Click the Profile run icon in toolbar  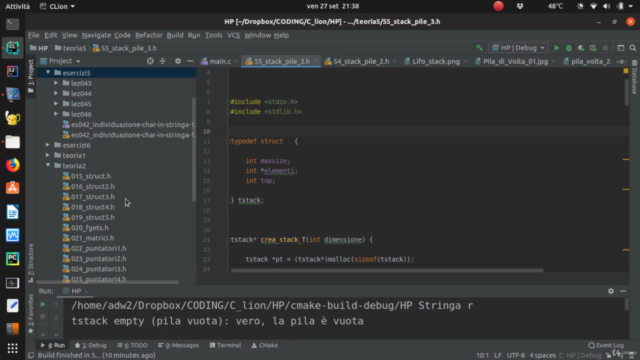[593, 48]
